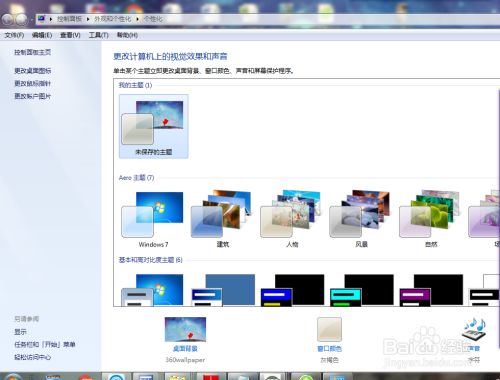Expand breadcrumb arrow after 外观和个性化
Viewport: 500px width, 380px height.
(x=137, y=19)
